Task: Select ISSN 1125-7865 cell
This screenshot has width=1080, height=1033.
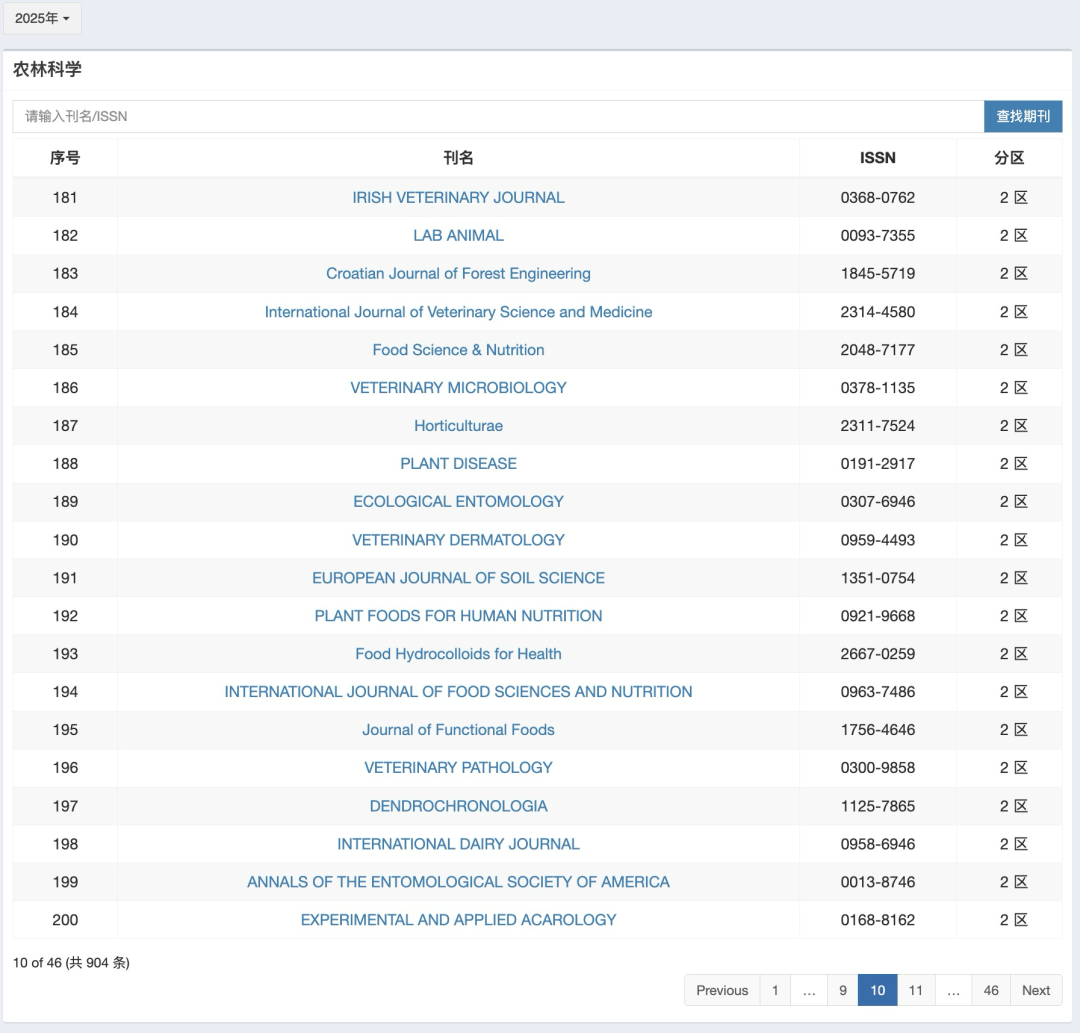Action: [x=878, y=806]
